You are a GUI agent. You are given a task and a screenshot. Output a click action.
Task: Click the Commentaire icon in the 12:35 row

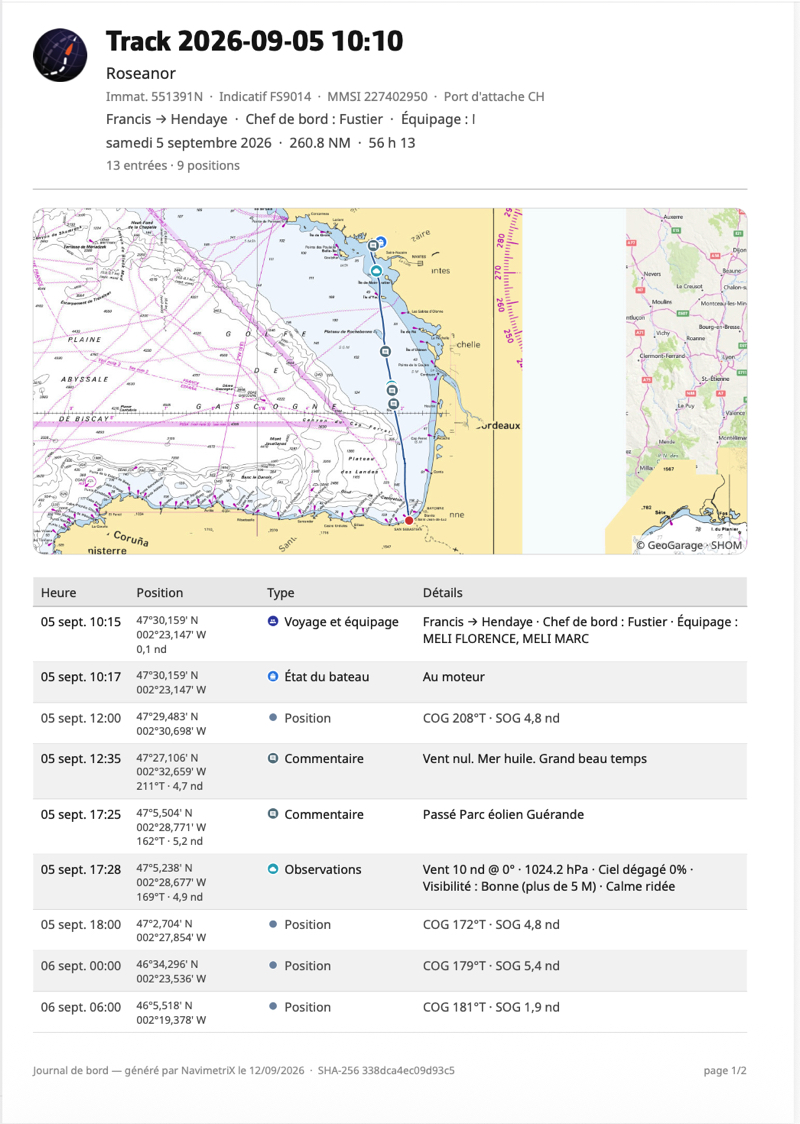pyautogui.click(x=272, y=758)
